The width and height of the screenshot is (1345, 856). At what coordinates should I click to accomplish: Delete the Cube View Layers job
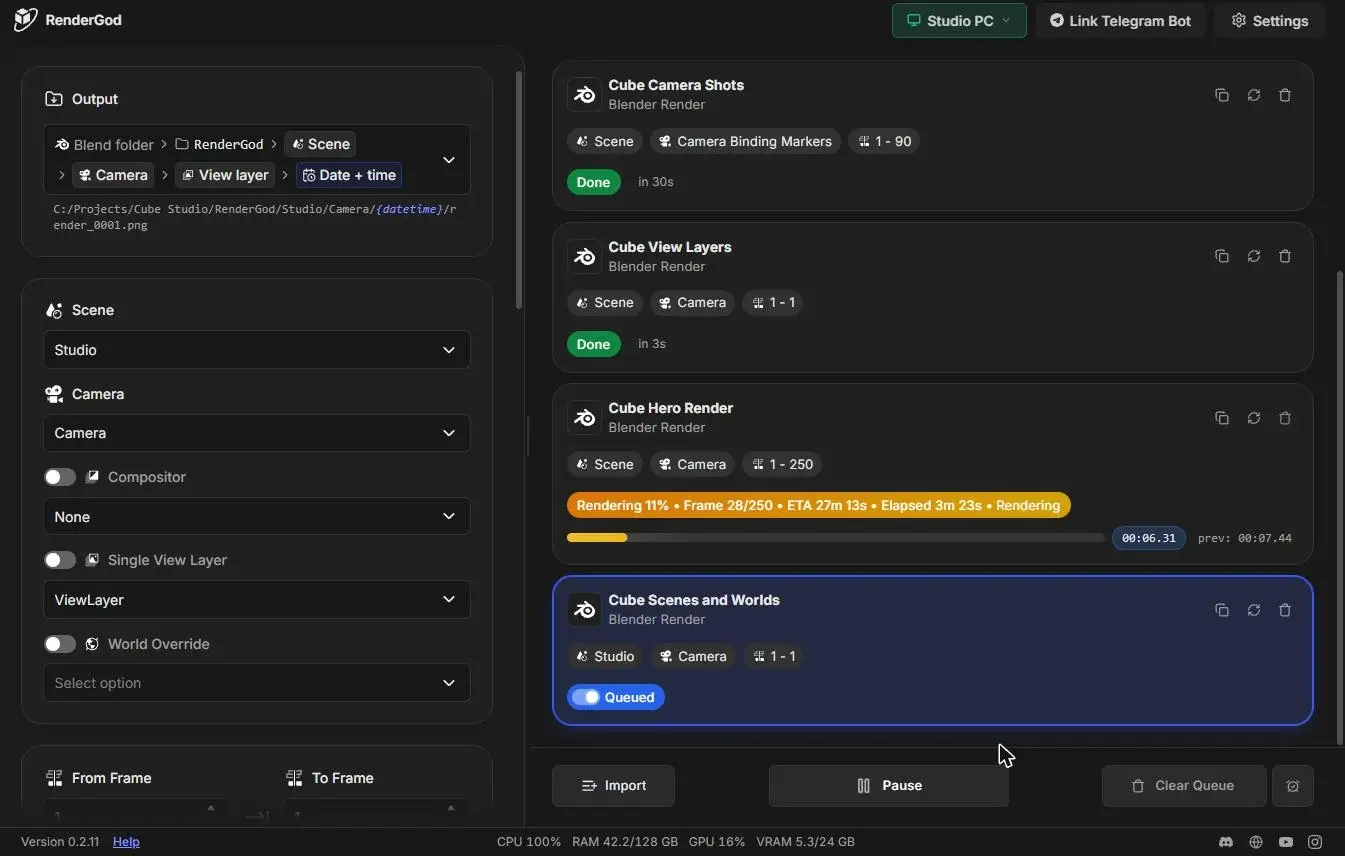[x=1285, y=256]
